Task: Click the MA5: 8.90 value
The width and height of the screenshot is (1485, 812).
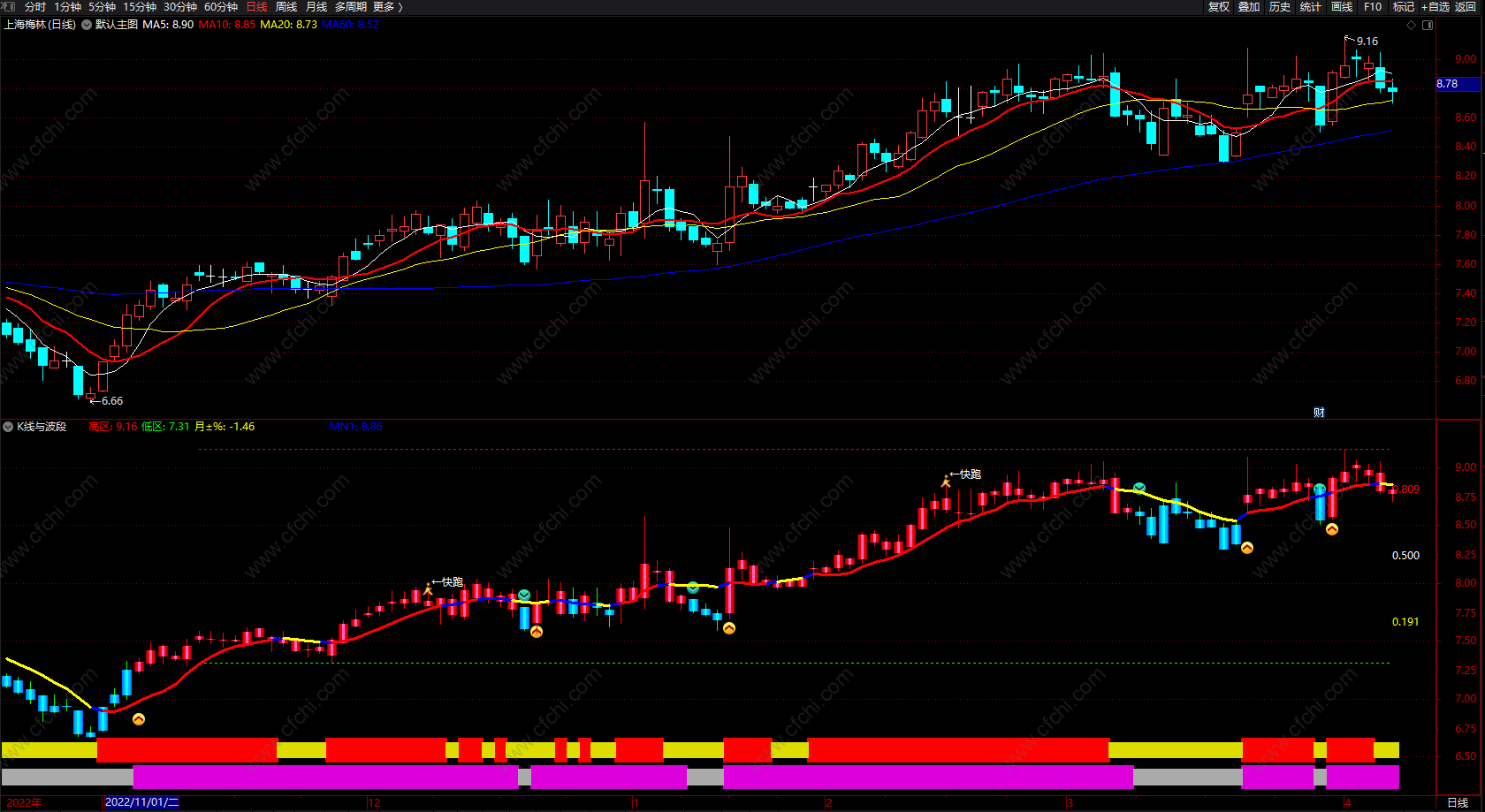Action: coord(168,25)
